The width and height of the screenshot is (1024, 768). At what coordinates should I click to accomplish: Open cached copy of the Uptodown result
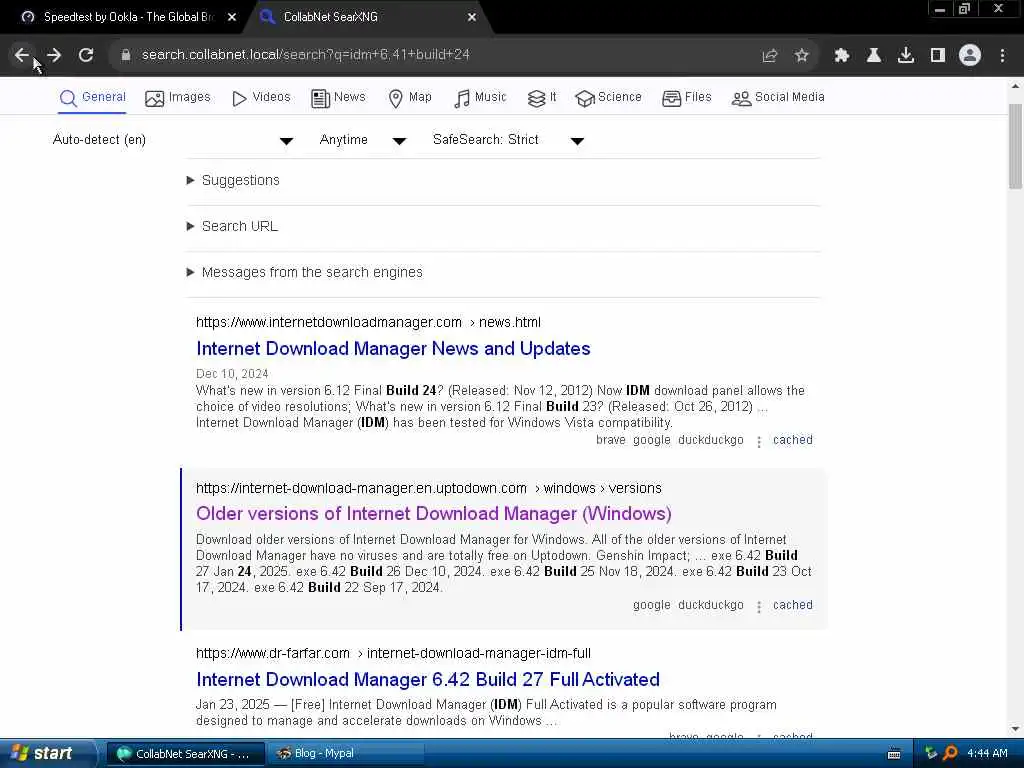793,605
